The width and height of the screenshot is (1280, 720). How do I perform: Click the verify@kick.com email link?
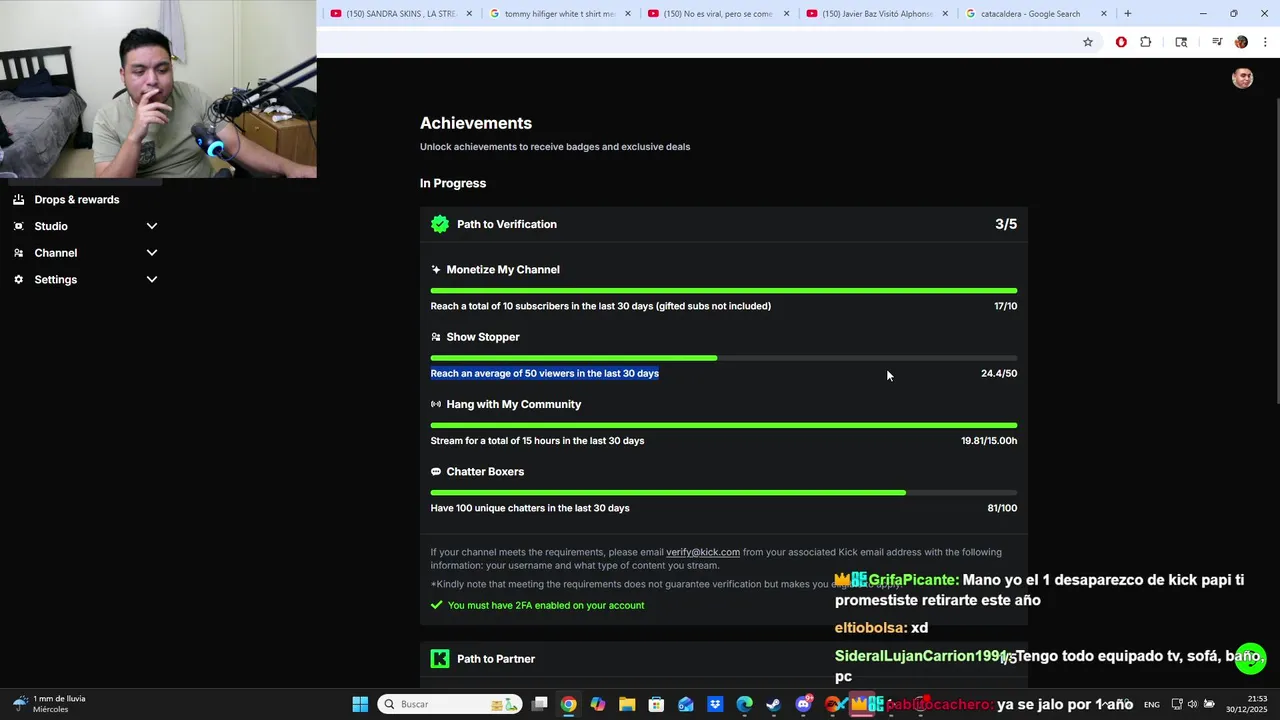[703, 552]
